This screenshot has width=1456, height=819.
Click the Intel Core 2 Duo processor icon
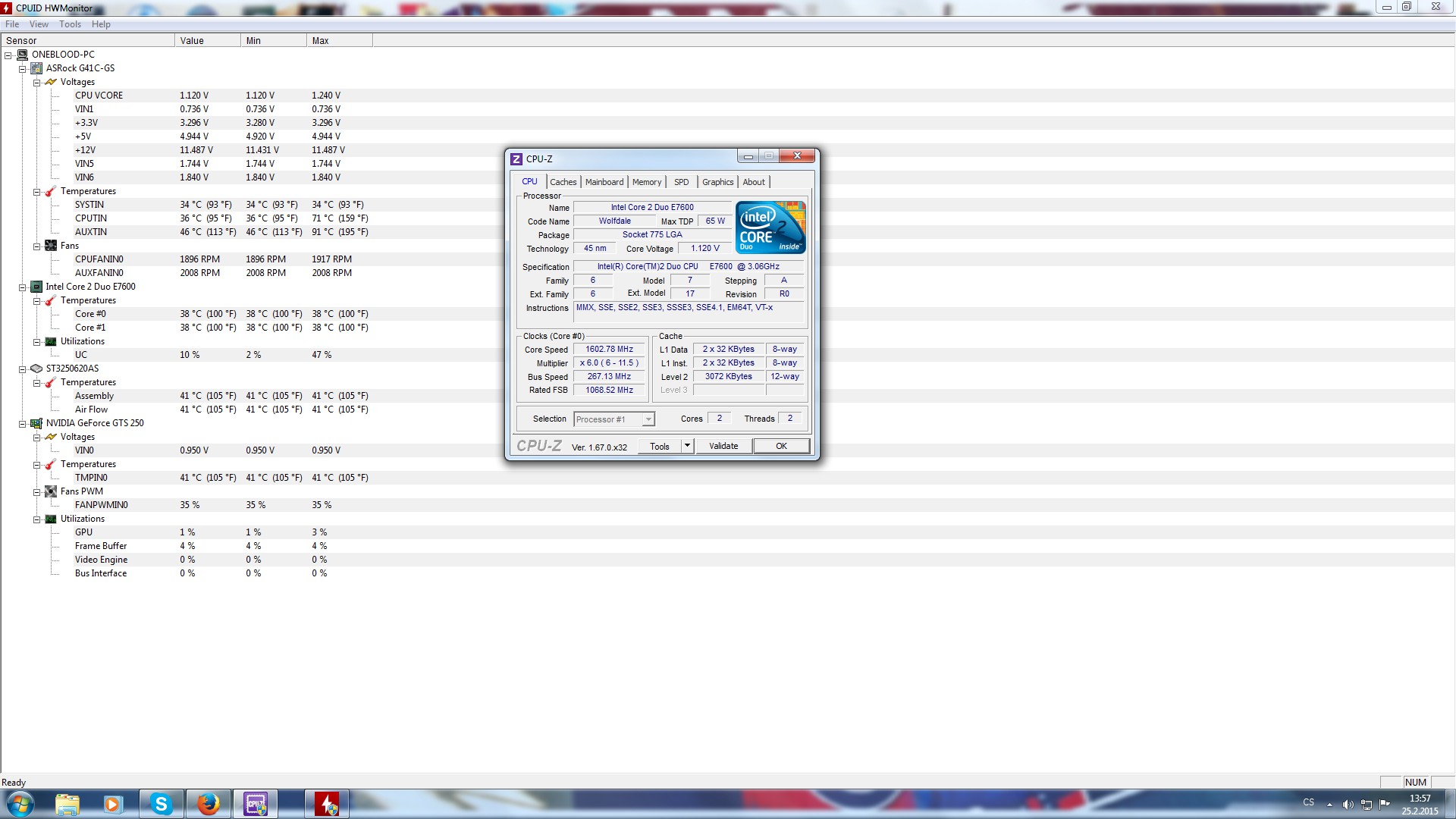(36, 287)
